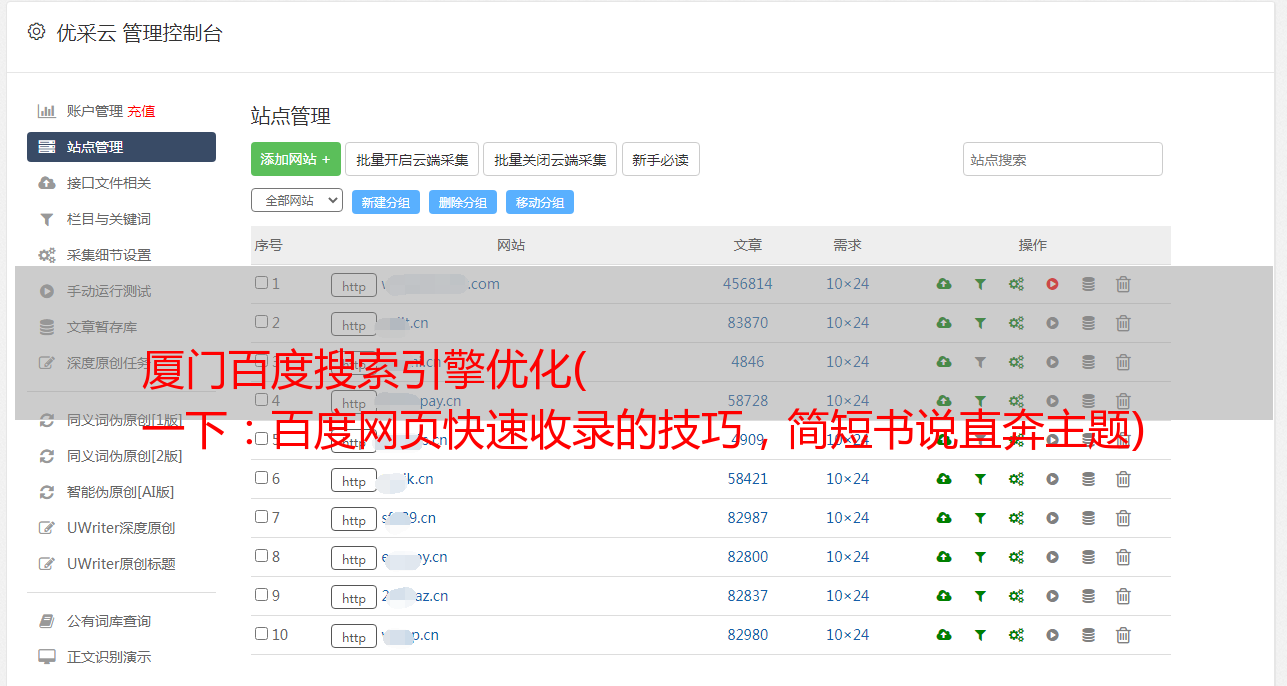Click cloud upload icon in row 10
Viewport: 1287px width, 686px height.
944,635
